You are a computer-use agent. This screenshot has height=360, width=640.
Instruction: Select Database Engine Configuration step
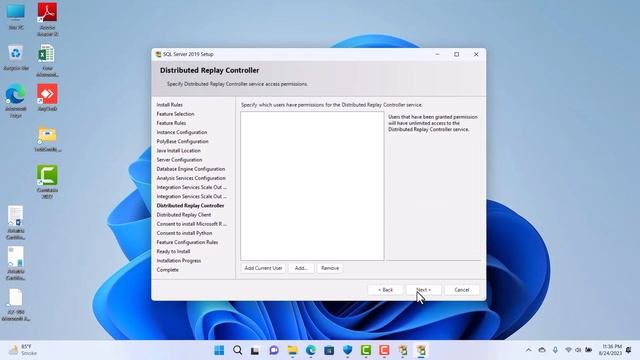191,169
